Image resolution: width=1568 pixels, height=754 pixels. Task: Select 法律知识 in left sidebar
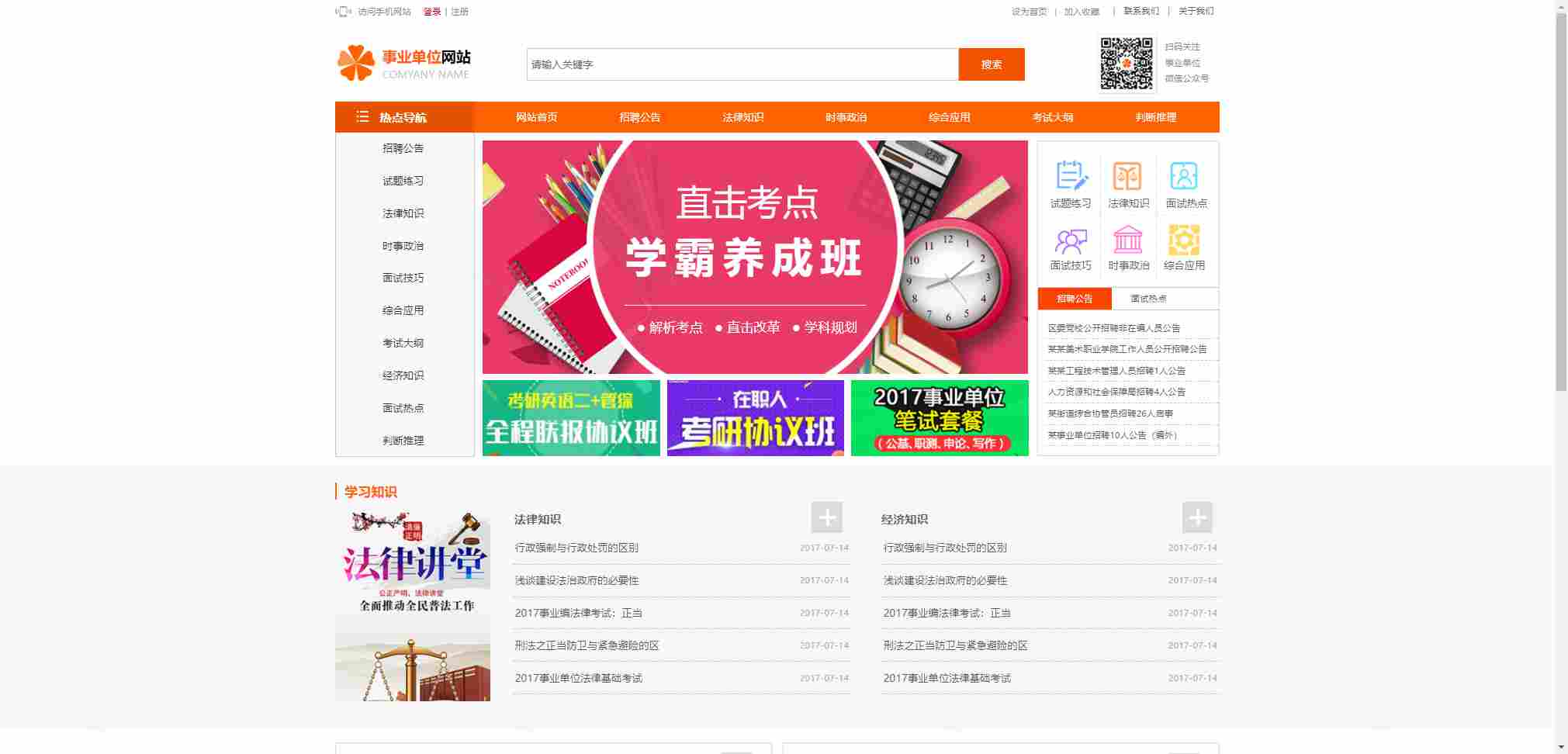point(403,213)
